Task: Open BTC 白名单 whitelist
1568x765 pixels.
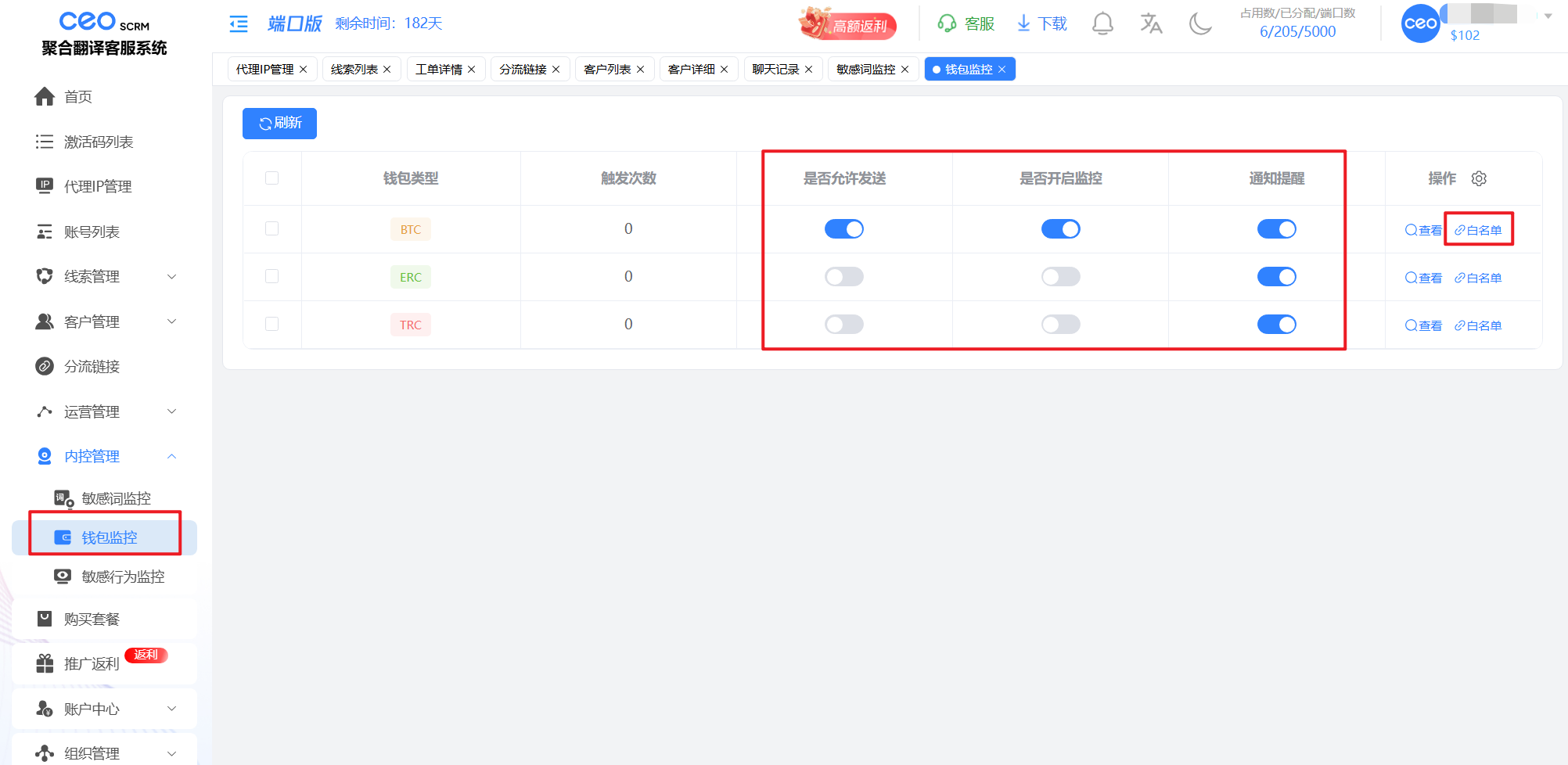Action: 1478,230
